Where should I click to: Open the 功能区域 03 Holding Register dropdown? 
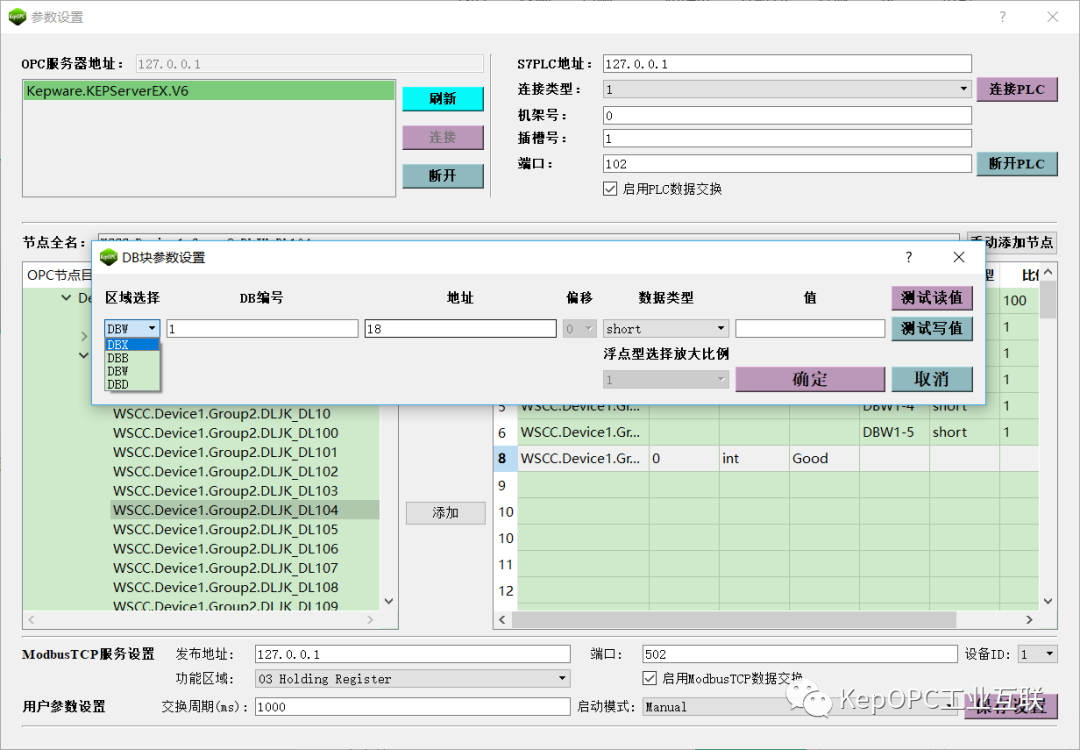coord(413,679)
